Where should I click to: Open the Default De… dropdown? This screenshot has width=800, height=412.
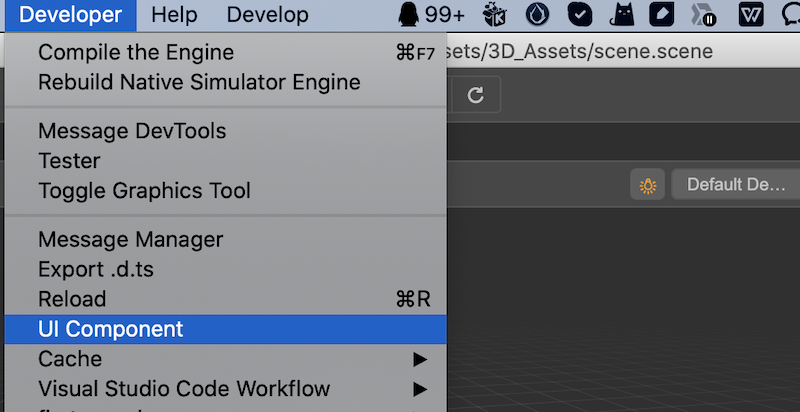click(x=736, y=185)
